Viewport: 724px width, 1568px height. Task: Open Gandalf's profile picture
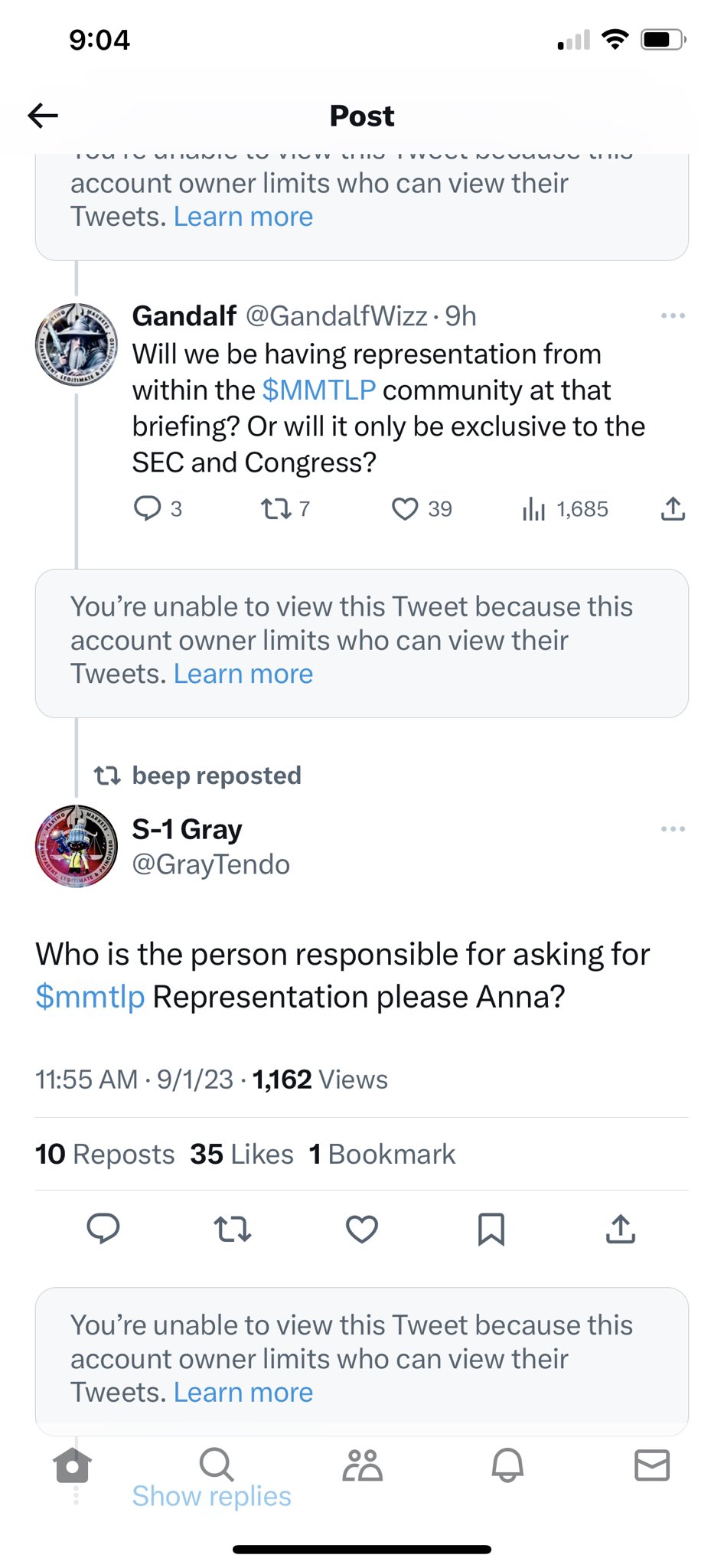click(x=77, y=344)
